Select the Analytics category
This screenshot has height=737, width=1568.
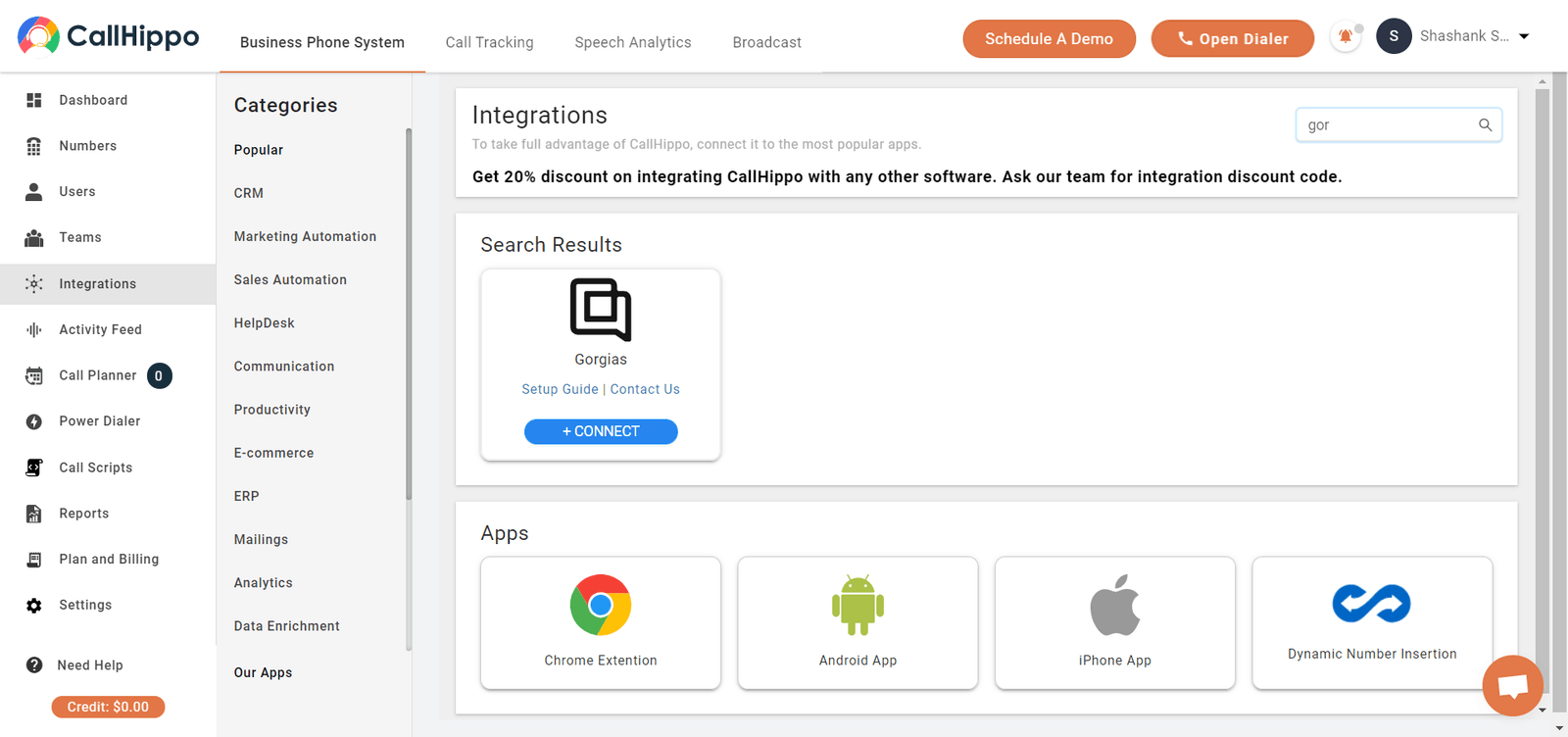click(x=264, y=582)
